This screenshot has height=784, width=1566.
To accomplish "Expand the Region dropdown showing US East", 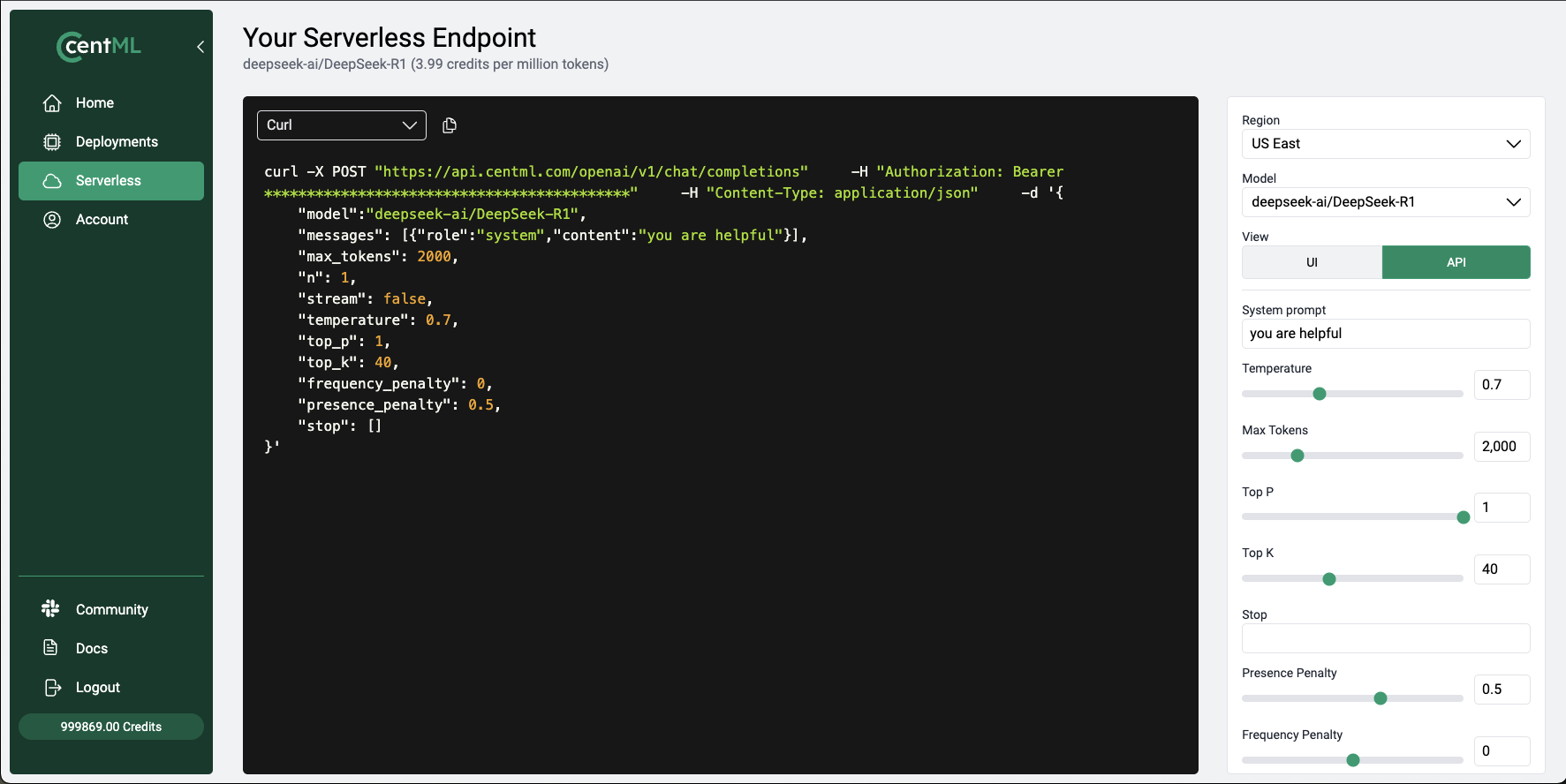I will point(1386,144).
